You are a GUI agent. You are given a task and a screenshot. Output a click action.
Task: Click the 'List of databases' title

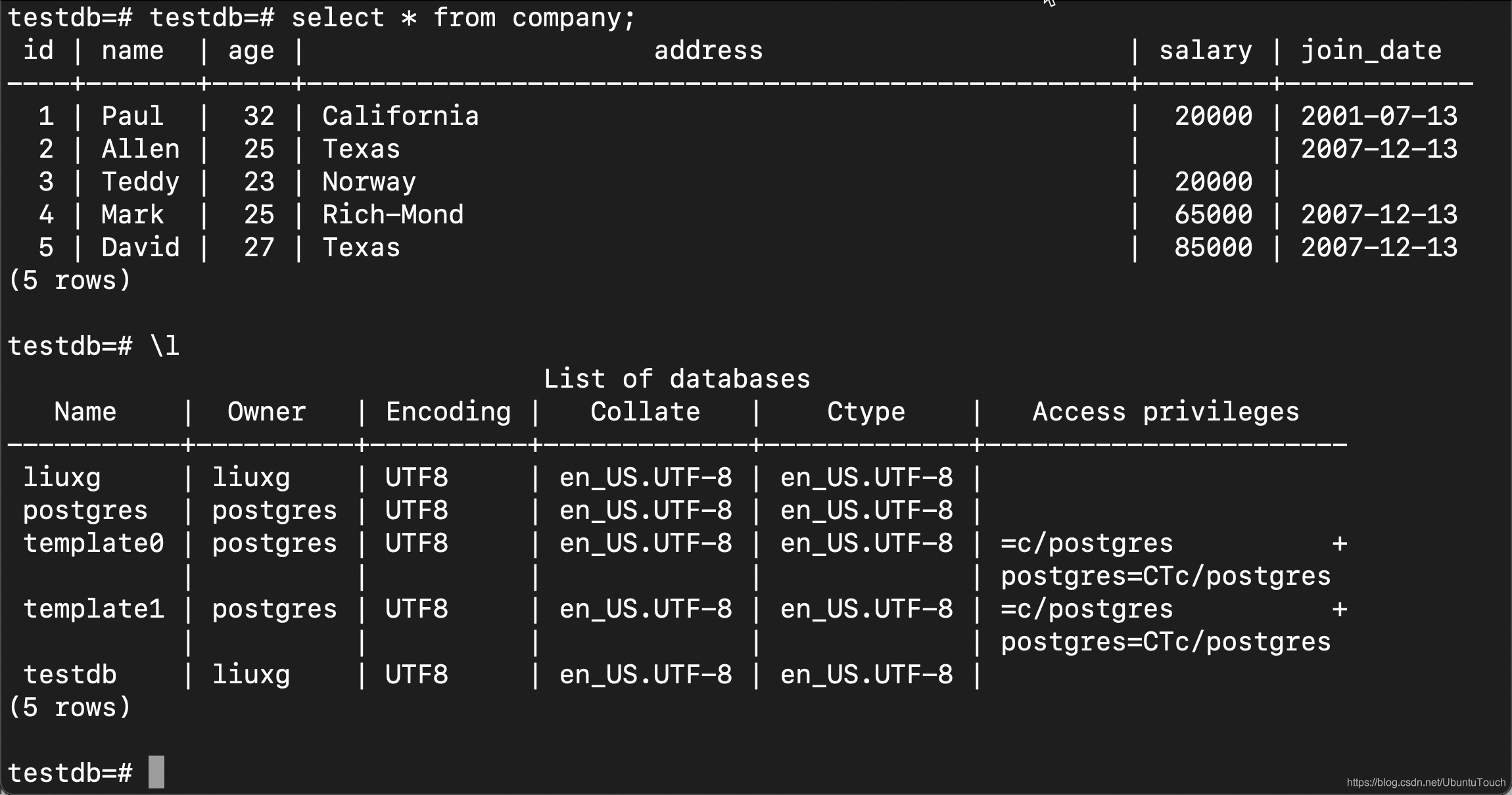tap(677, 379)
